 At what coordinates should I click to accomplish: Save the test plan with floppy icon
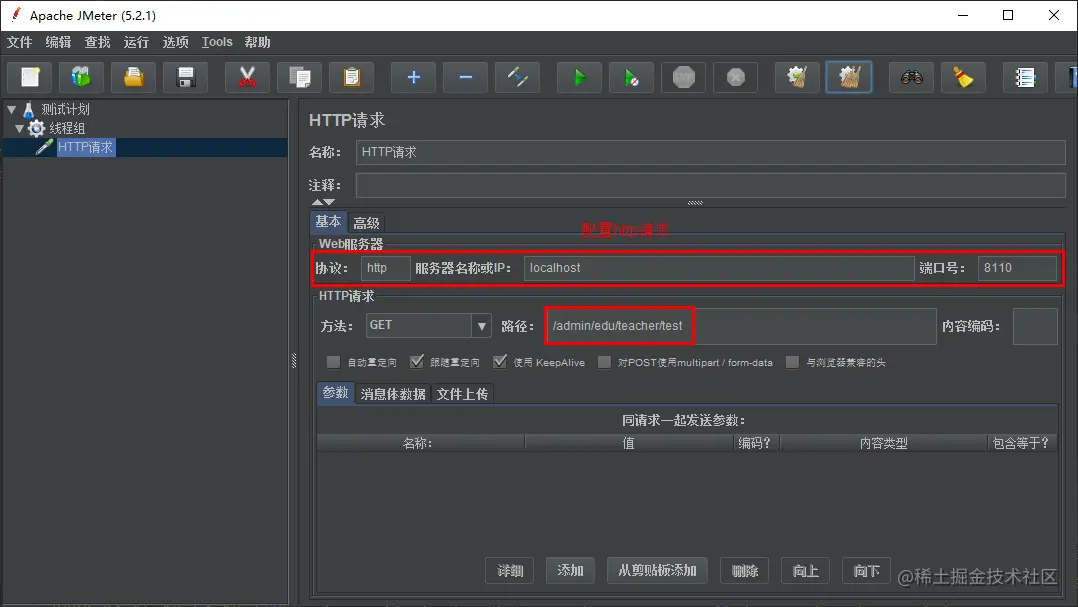tap(186, 77)
